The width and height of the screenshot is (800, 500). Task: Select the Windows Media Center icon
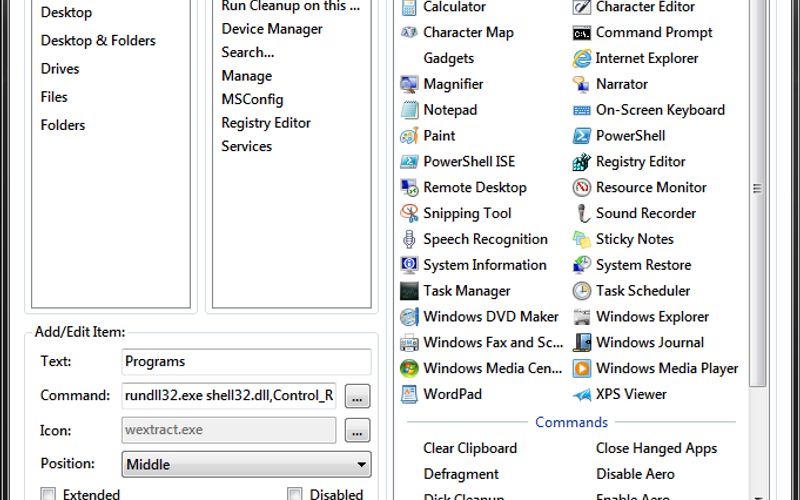[409, 368]
